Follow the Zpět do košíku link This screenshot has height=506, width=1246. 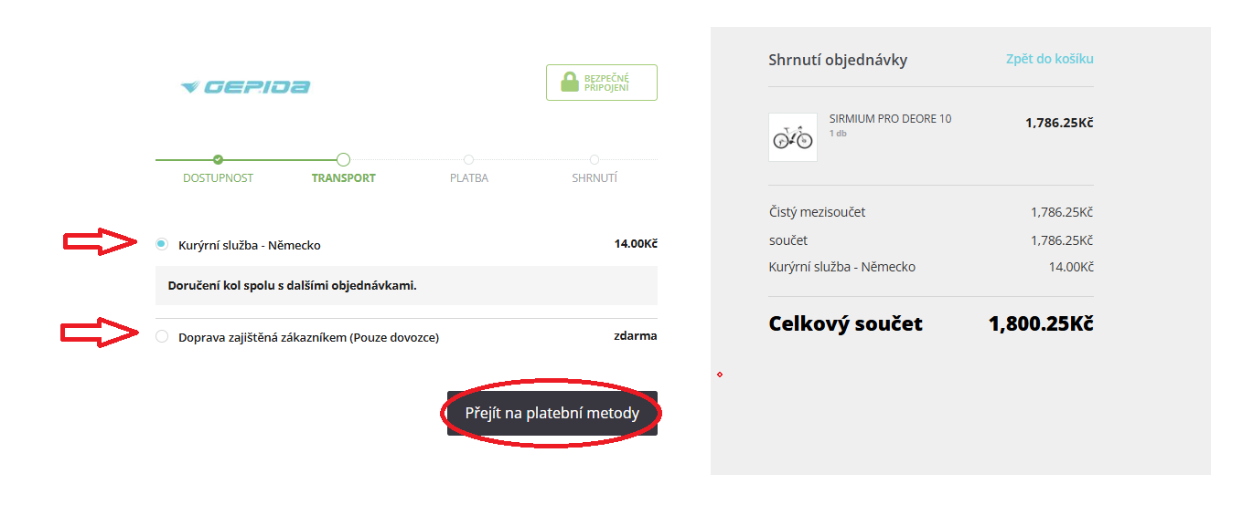[1049, 59]
